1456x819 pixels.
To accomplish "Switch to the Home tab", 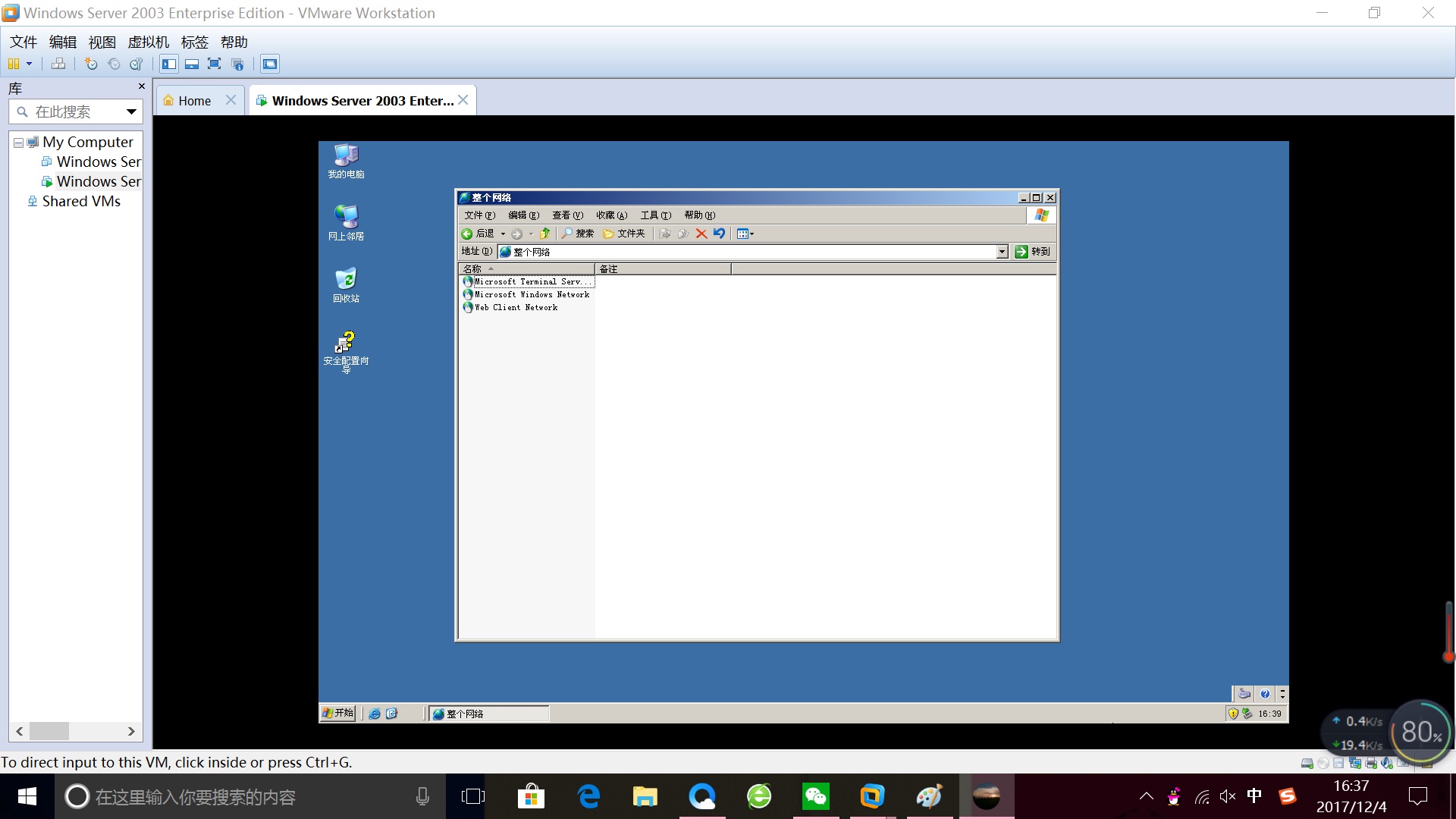I will point(194,101).
